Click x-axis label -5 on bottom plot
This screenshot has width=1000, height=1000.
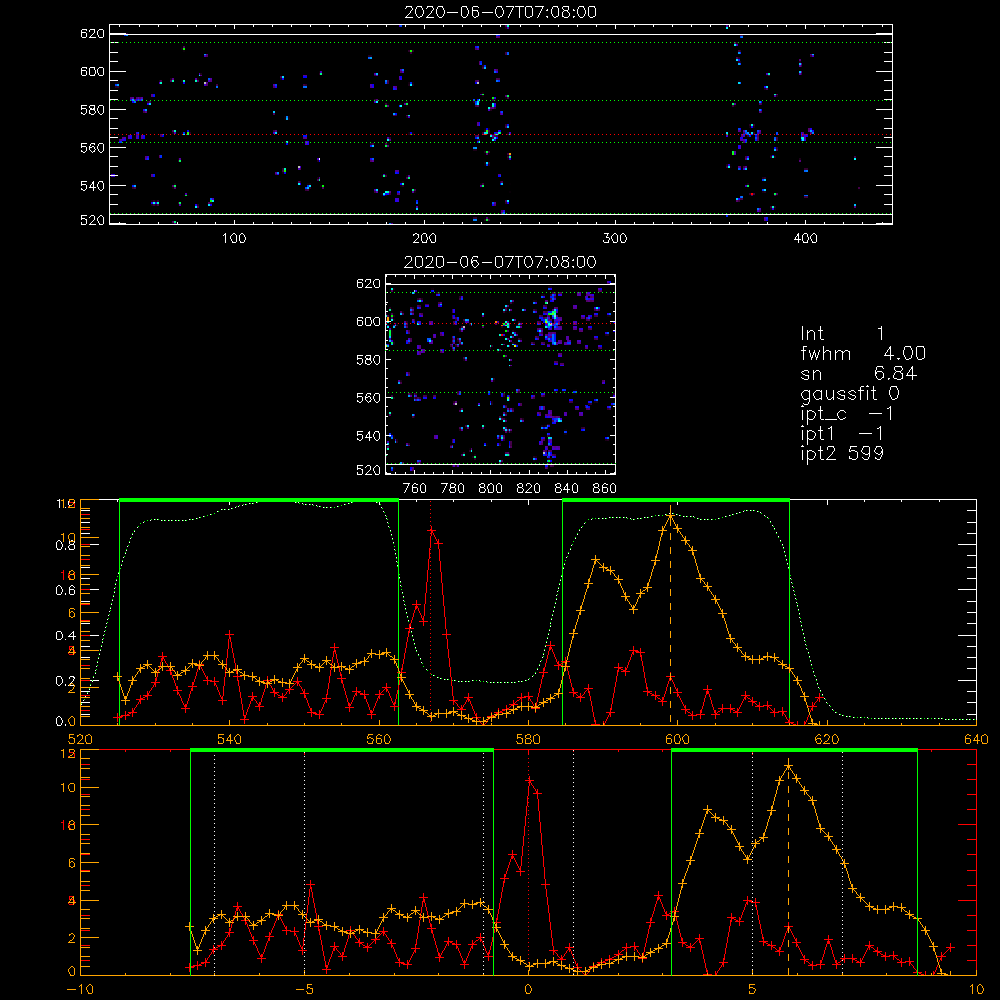tap(304, 989)
